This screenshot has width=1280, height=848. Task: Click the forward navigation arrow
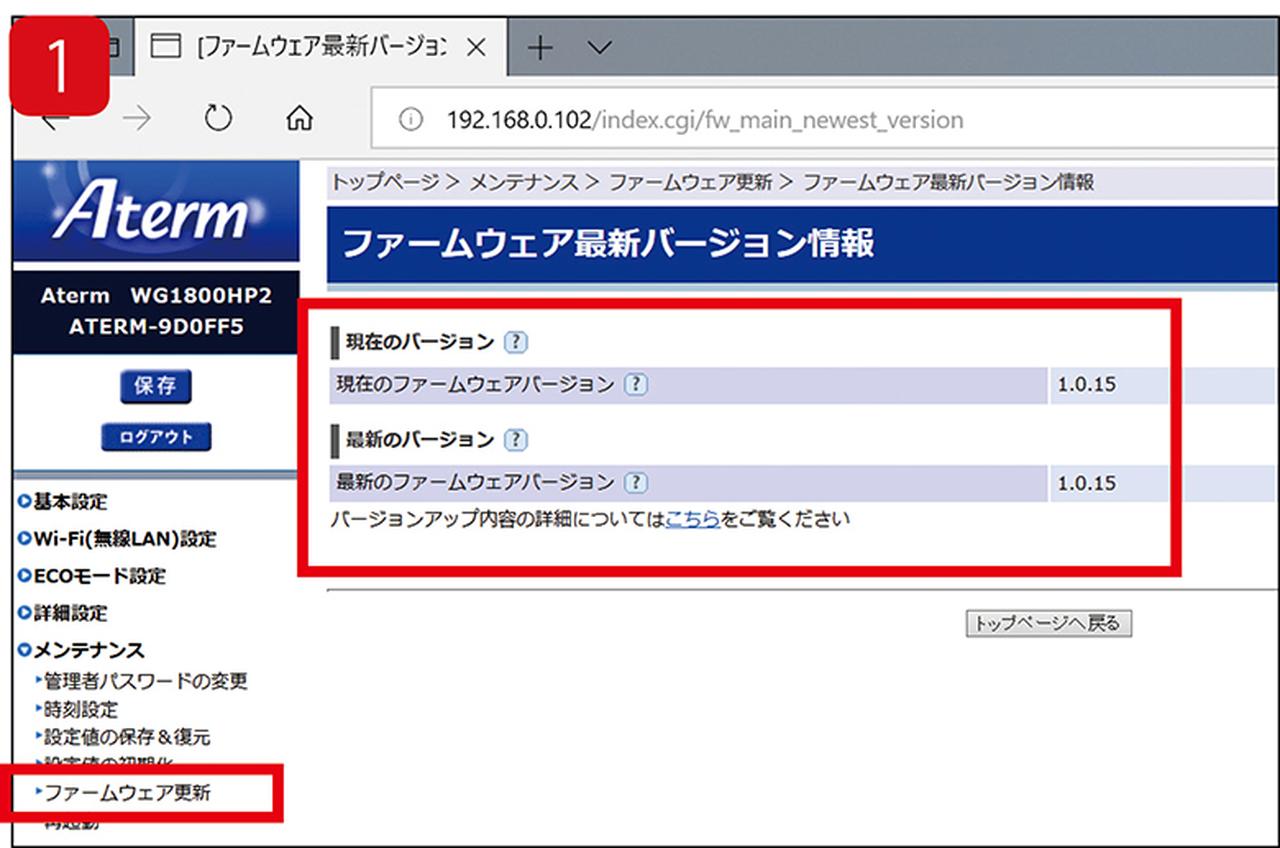click(137, 119)
